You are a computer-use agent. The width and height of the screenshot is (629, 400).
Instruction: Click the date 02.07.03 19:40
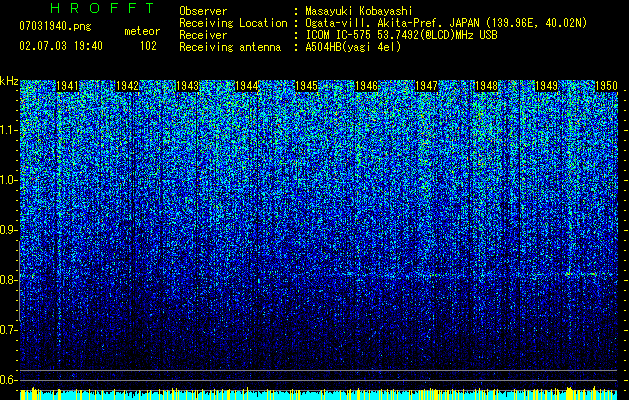[x=61, y=46]
